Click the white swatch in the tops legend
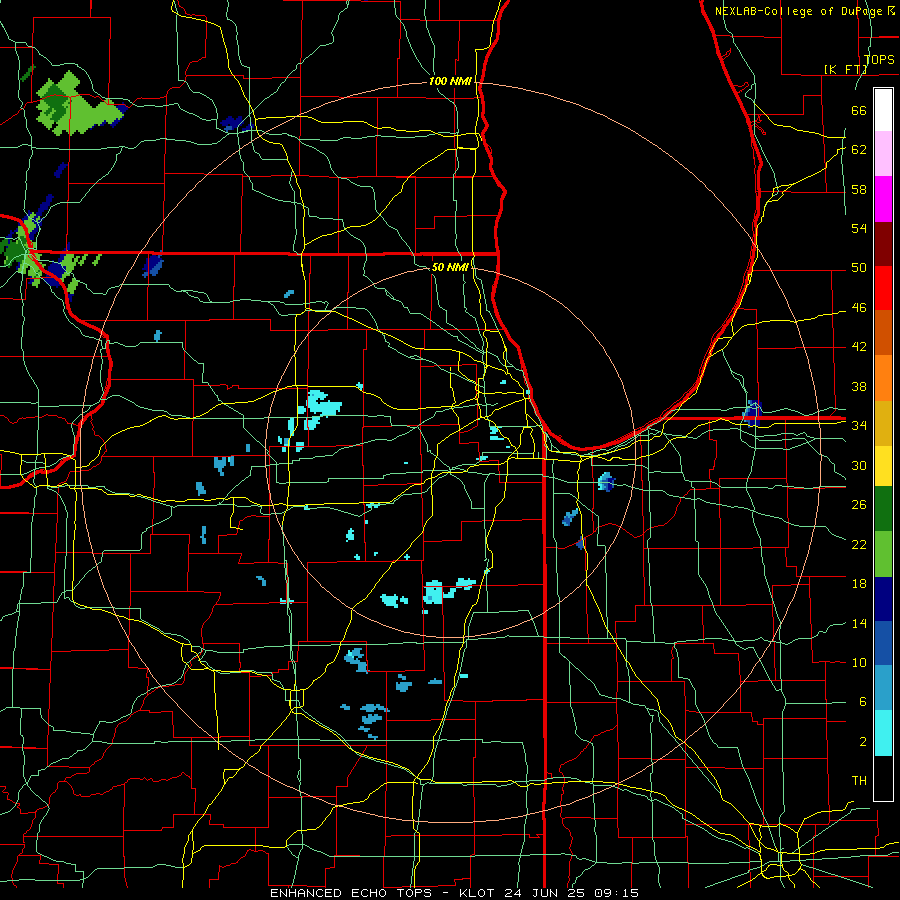This screenshot has width=900, height=900. pyautogui.click(x=883, y=110)
